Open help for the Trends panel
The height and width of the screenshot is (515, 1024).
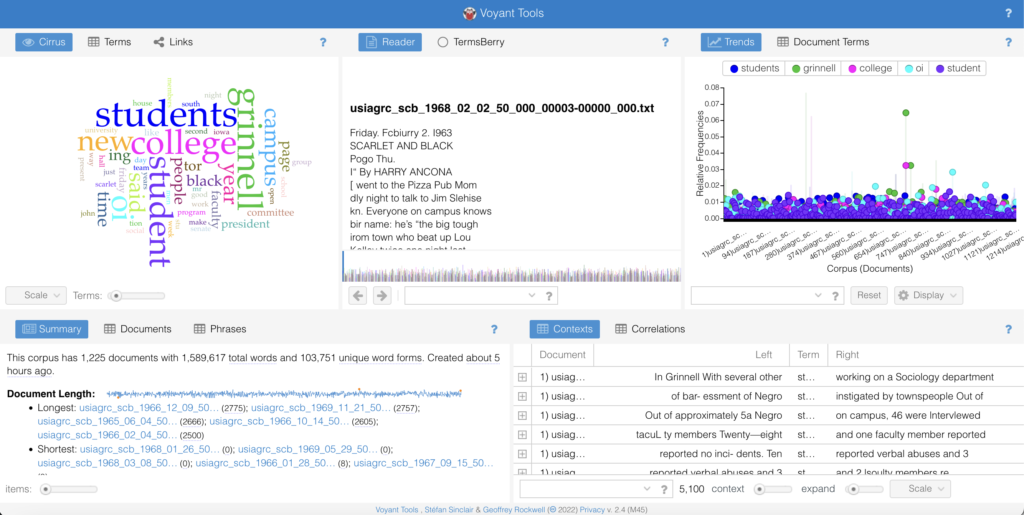[x=1008, y=42]
